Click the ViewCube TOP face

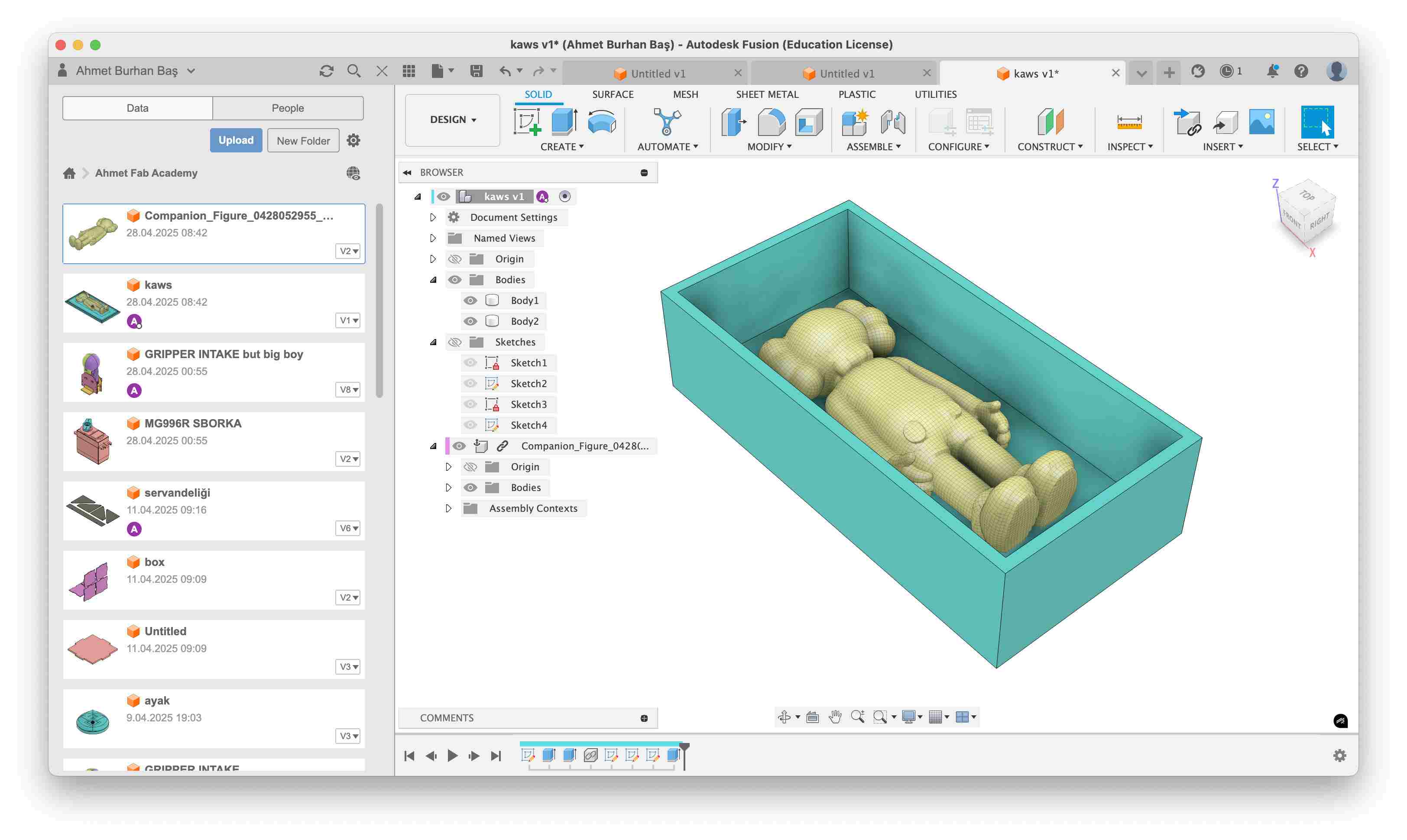(x=1307, y=195)
